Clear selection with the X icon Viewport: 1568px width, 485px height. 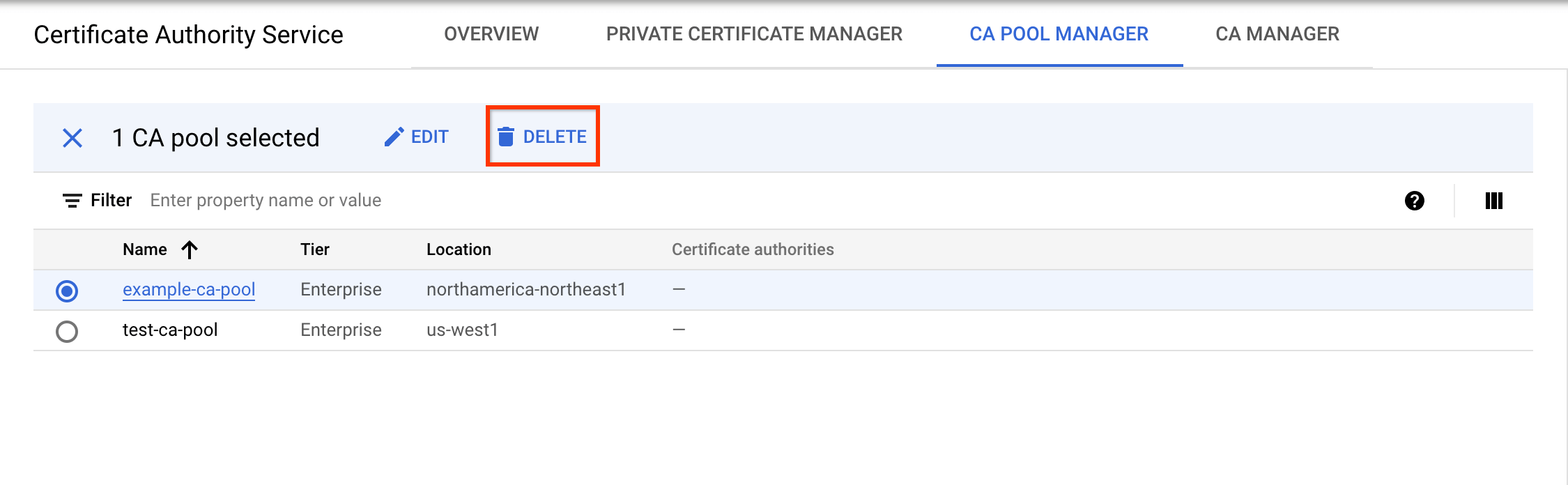point(72,138)
